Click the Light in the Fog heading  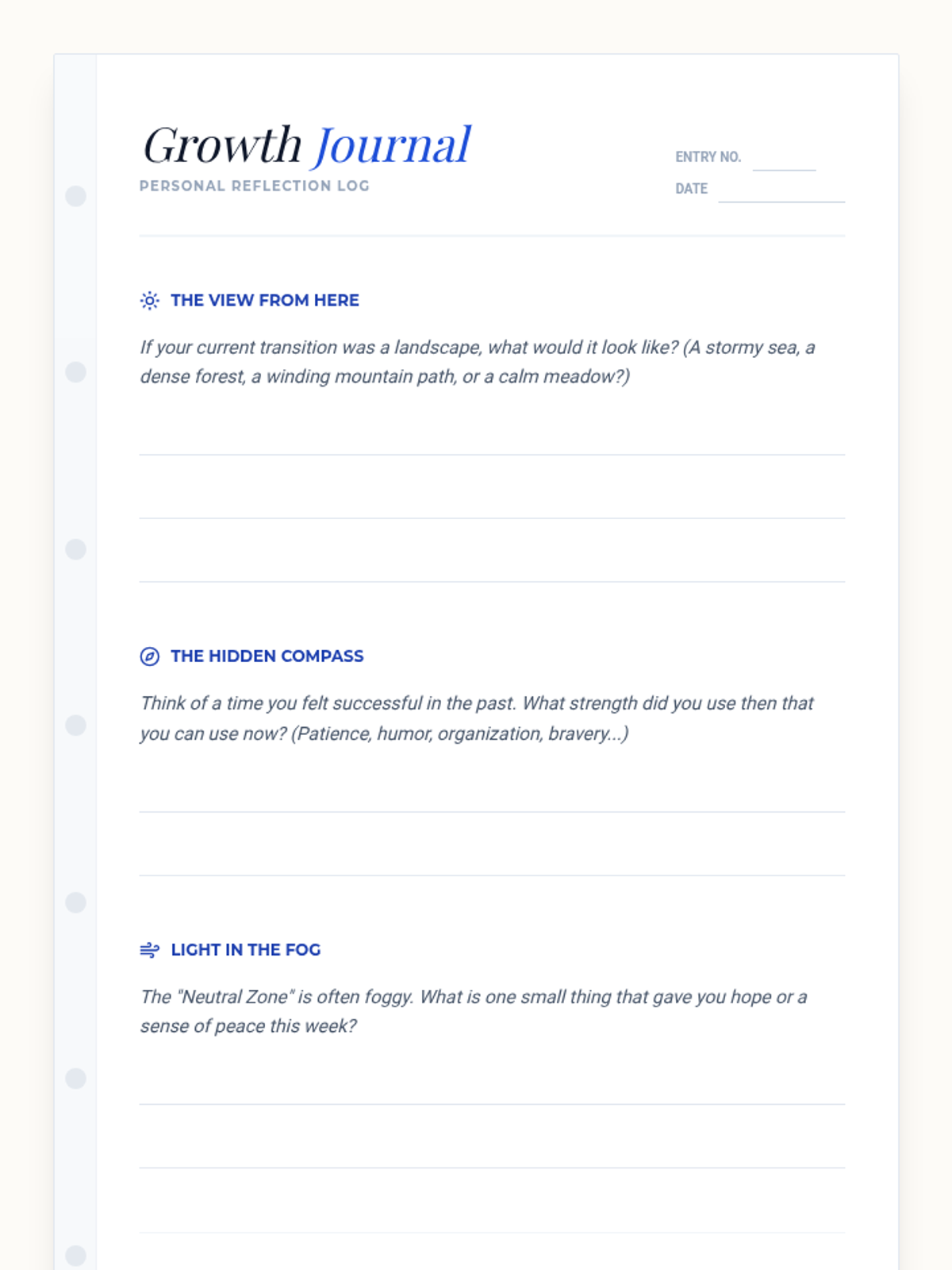tap(246, 950)
